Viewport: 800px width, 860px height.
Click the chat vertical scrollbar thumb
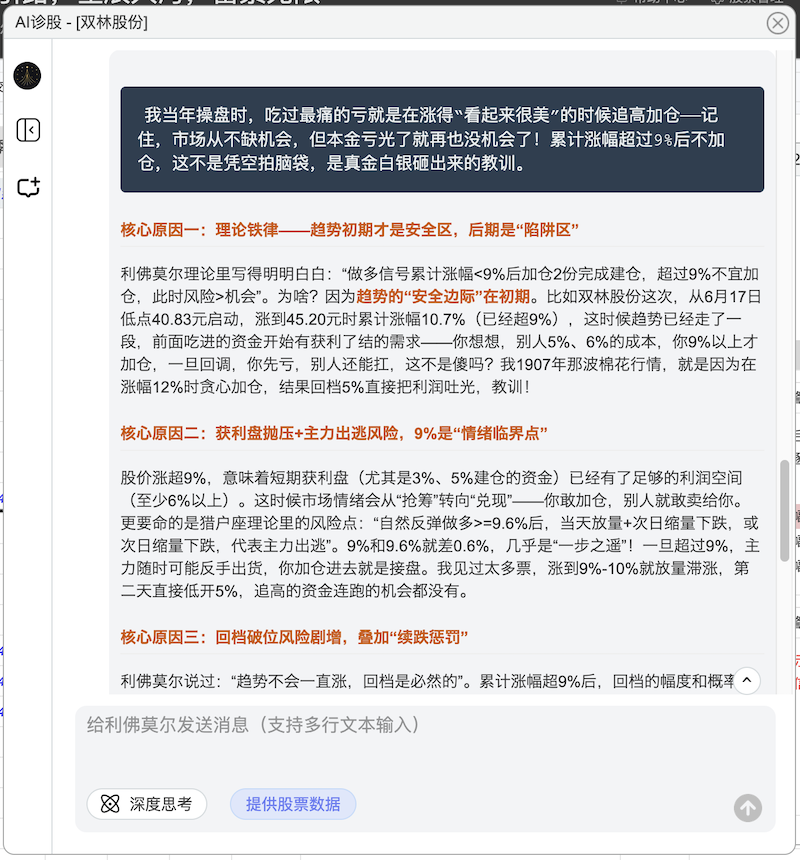click(784, 510)
